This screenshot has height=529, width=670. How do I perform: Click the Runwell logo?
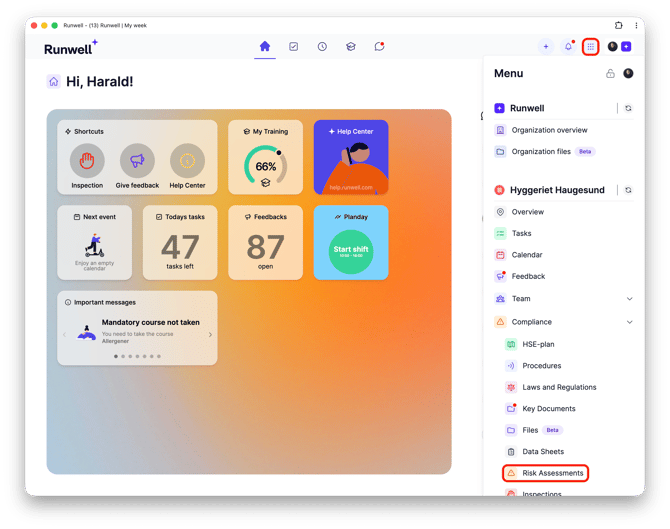point(71,48)
